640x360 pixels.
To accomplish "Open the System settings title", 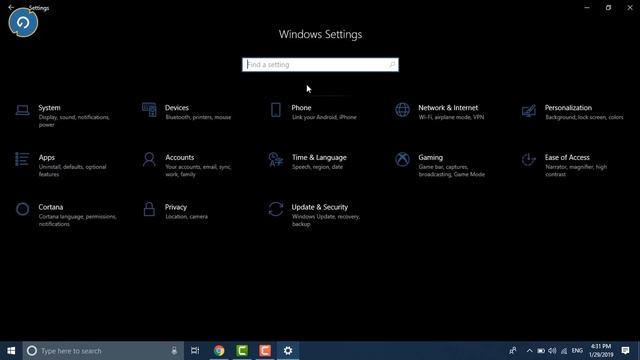I will (x=49, y=108).
